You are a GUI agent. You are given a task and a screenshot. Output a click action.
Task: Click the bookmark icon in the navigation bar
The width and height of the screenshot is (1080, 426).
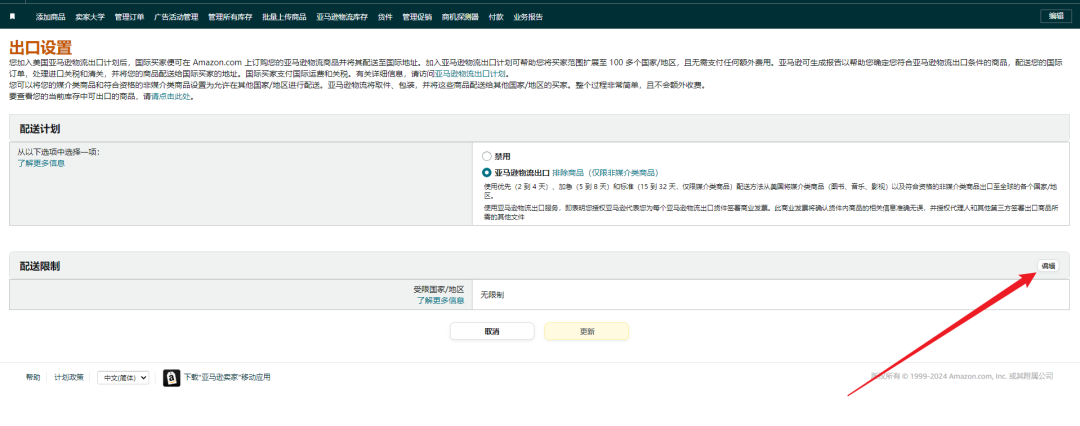pyautogui.click(x=12, y=17)
